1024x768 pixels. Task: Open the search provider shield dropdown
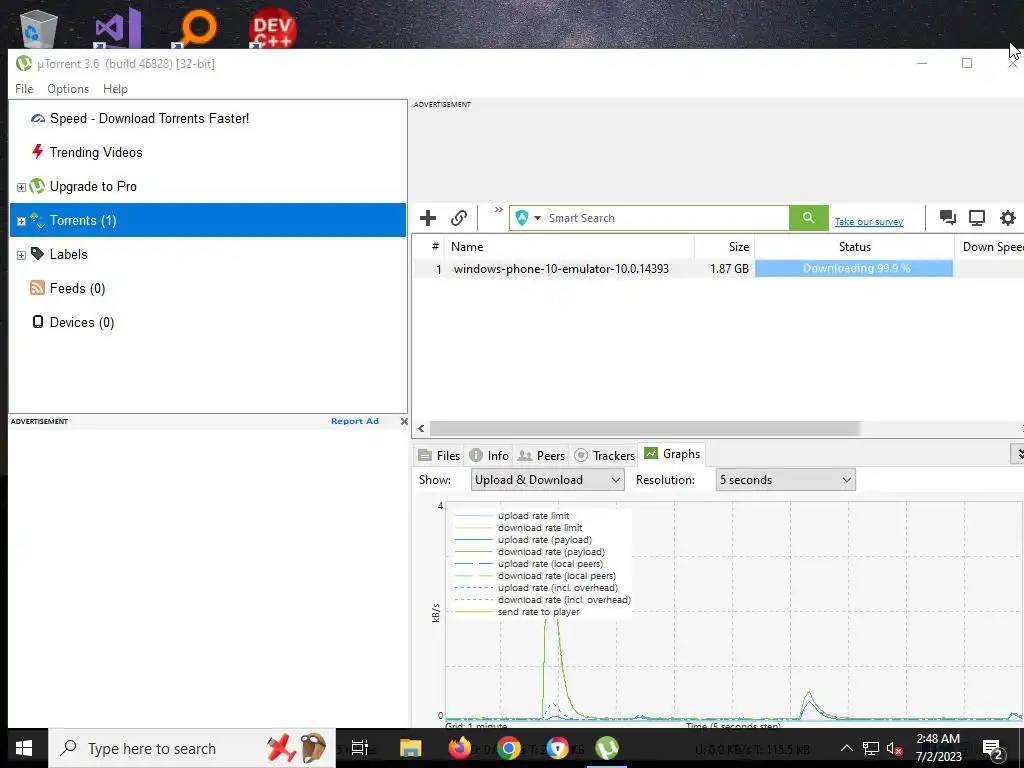point(528,218)
